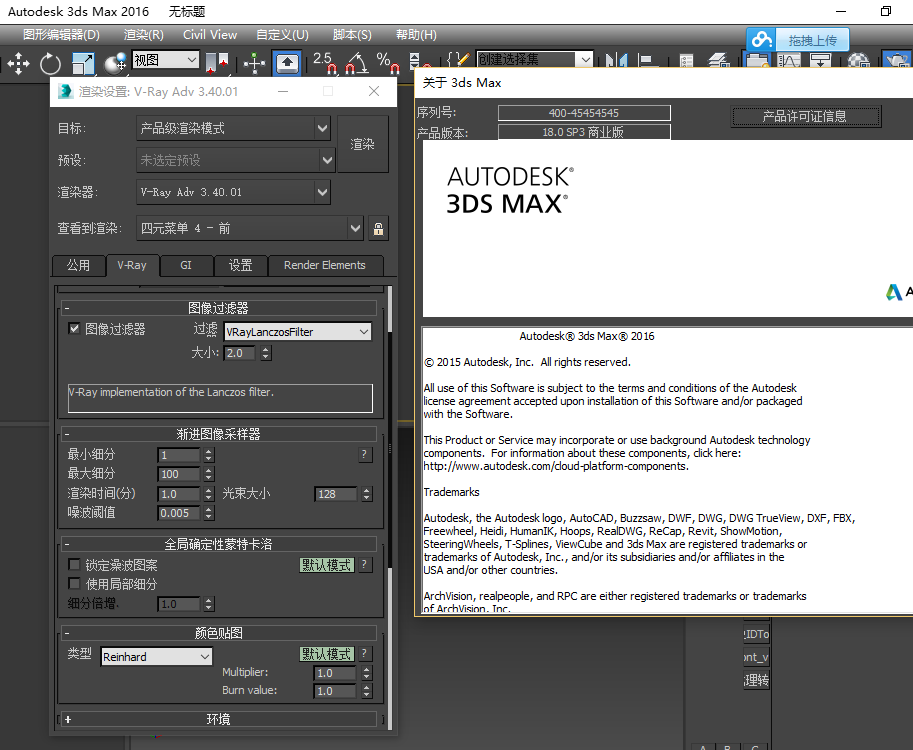This screenshot has height=750, width=913.
Task: Switch to the GI tab
Action: point(186,266)
